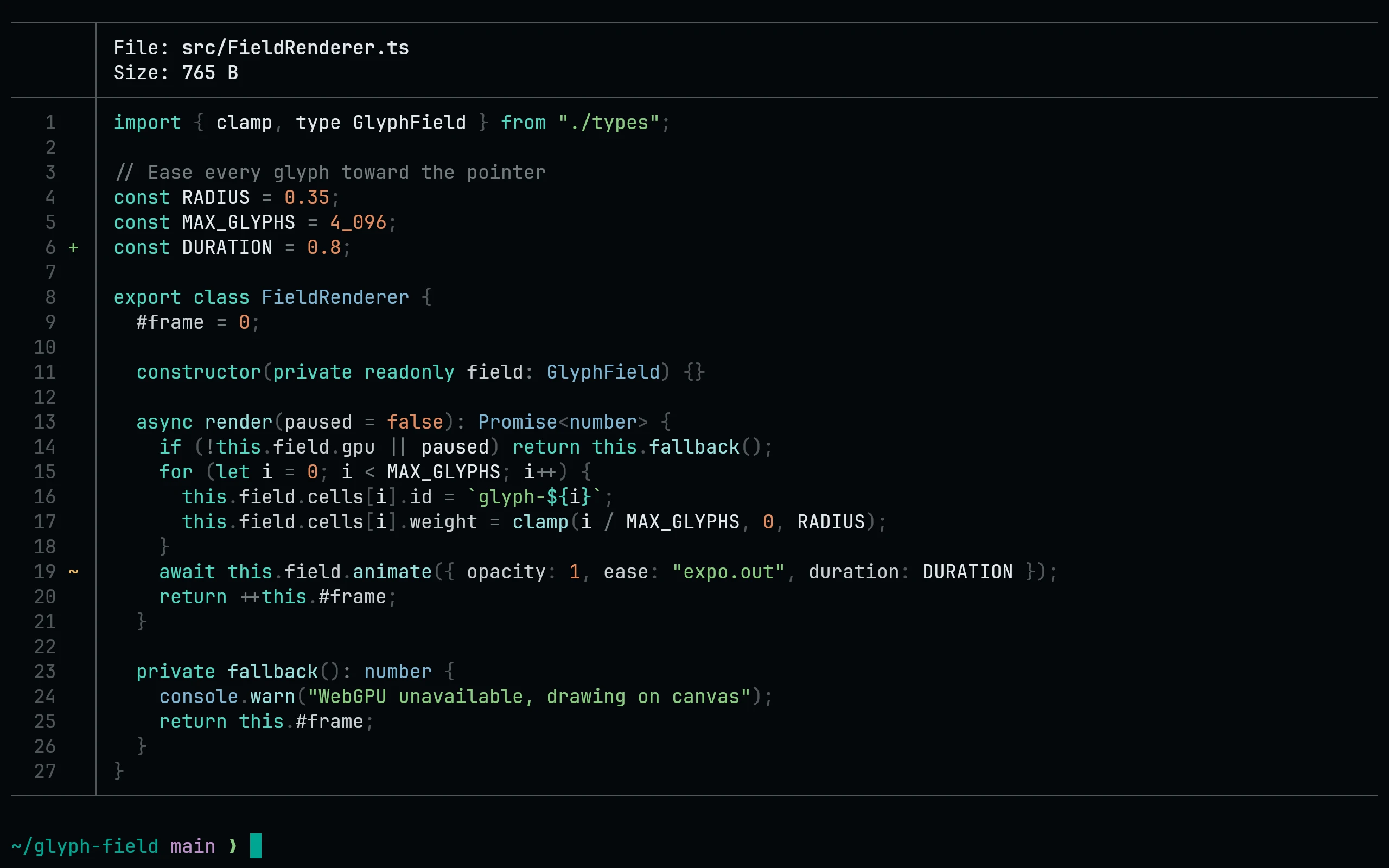Click the class name FieldRenderer on line 8
1389x868 pixels.
point(335,297)
